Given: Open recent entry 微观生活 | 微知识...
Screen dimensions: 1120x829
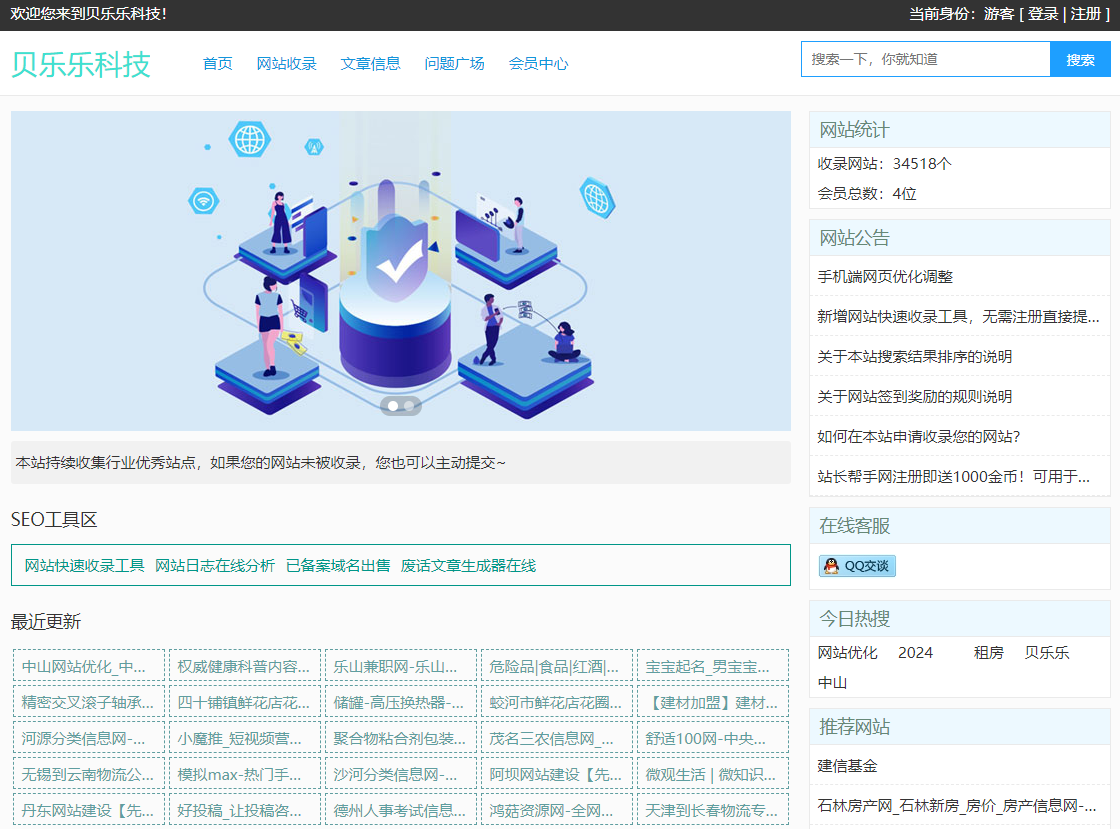Looking at the screenshot, I should [713, 774].
